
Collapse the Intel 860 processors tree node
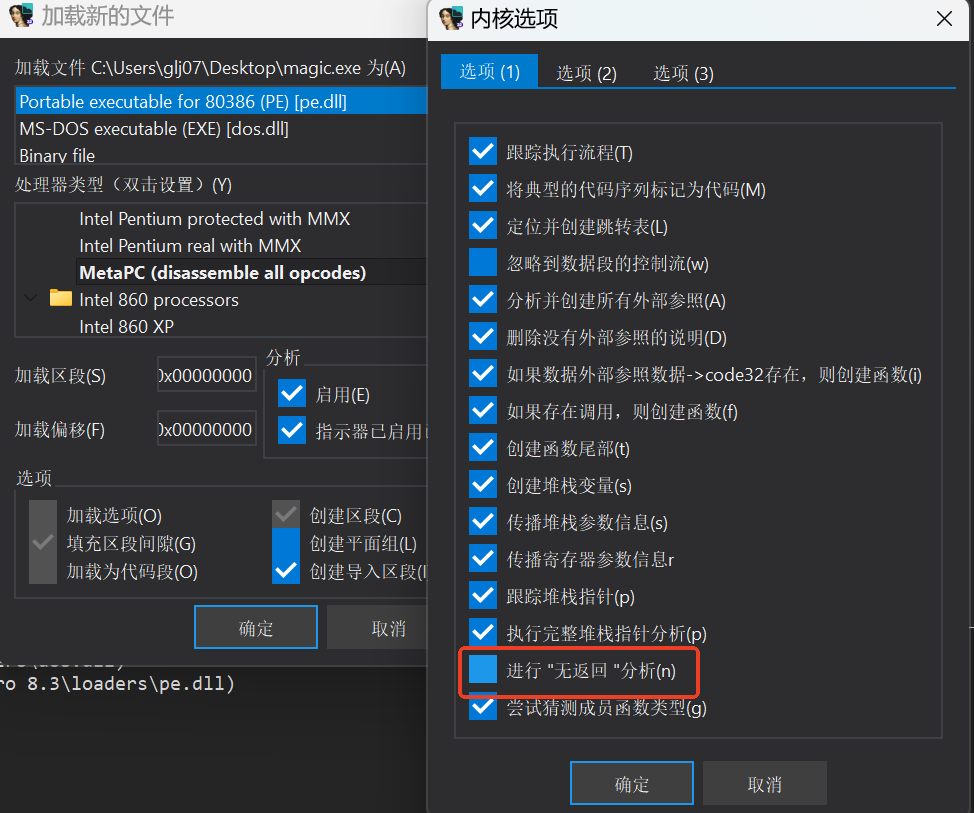click(30, 298)
